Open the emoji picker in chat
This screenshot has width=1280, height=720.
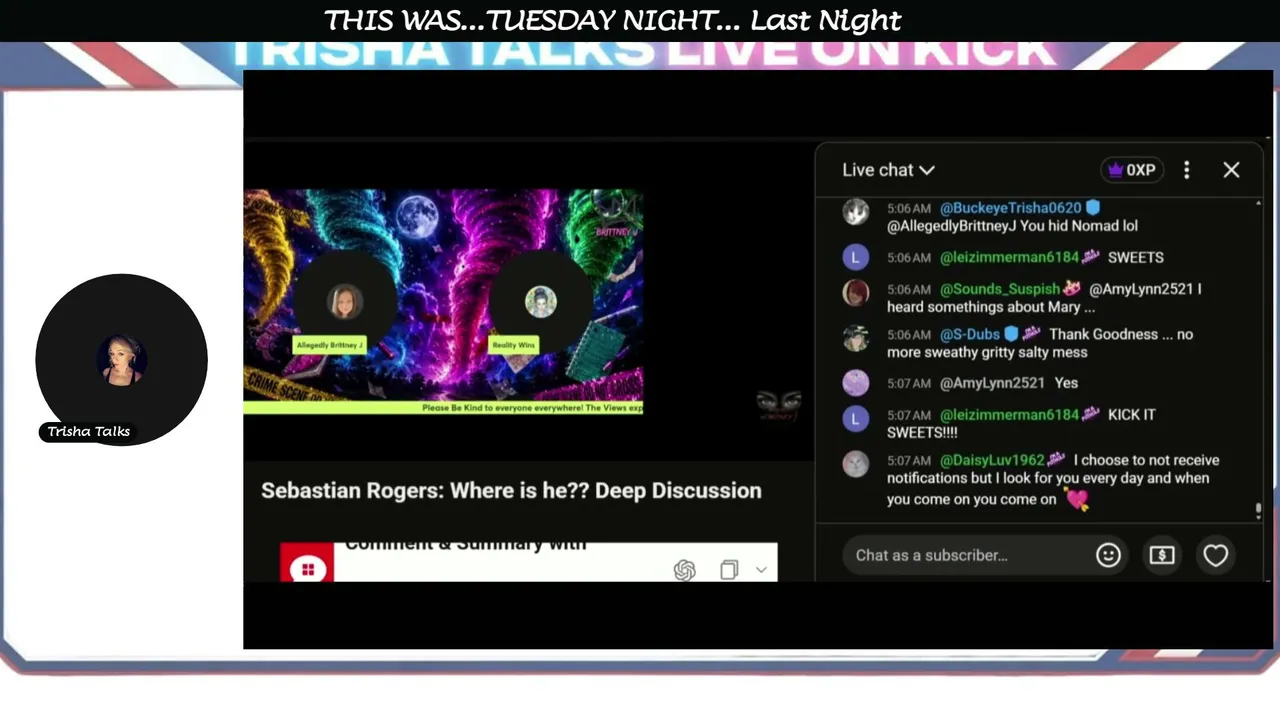point(1108,555)
